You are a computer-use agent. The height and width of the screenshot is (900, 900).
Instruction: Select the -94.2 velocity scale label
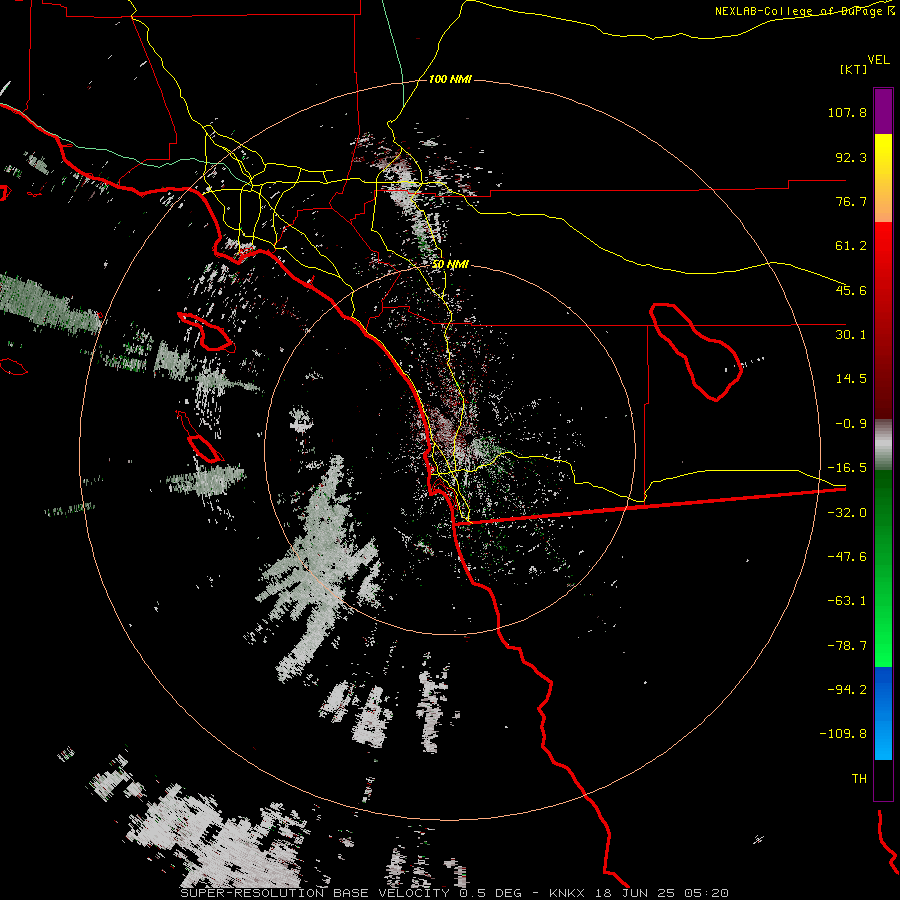pos(847,689)
